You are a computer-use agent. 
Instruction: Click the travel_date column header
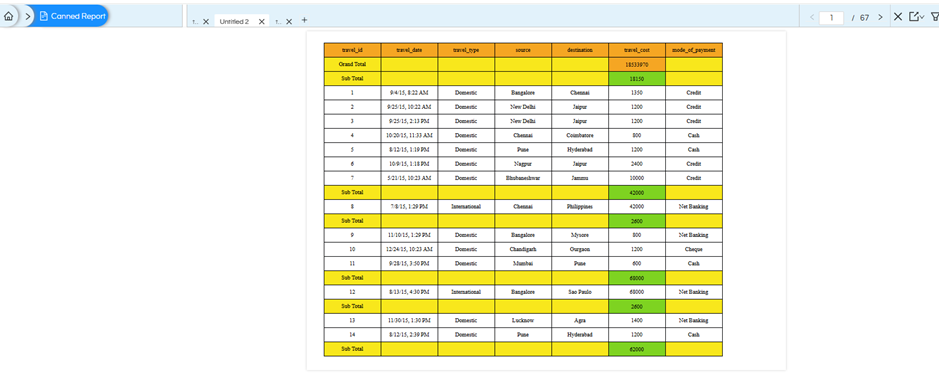pyautogui.click(x=409, y=50)
